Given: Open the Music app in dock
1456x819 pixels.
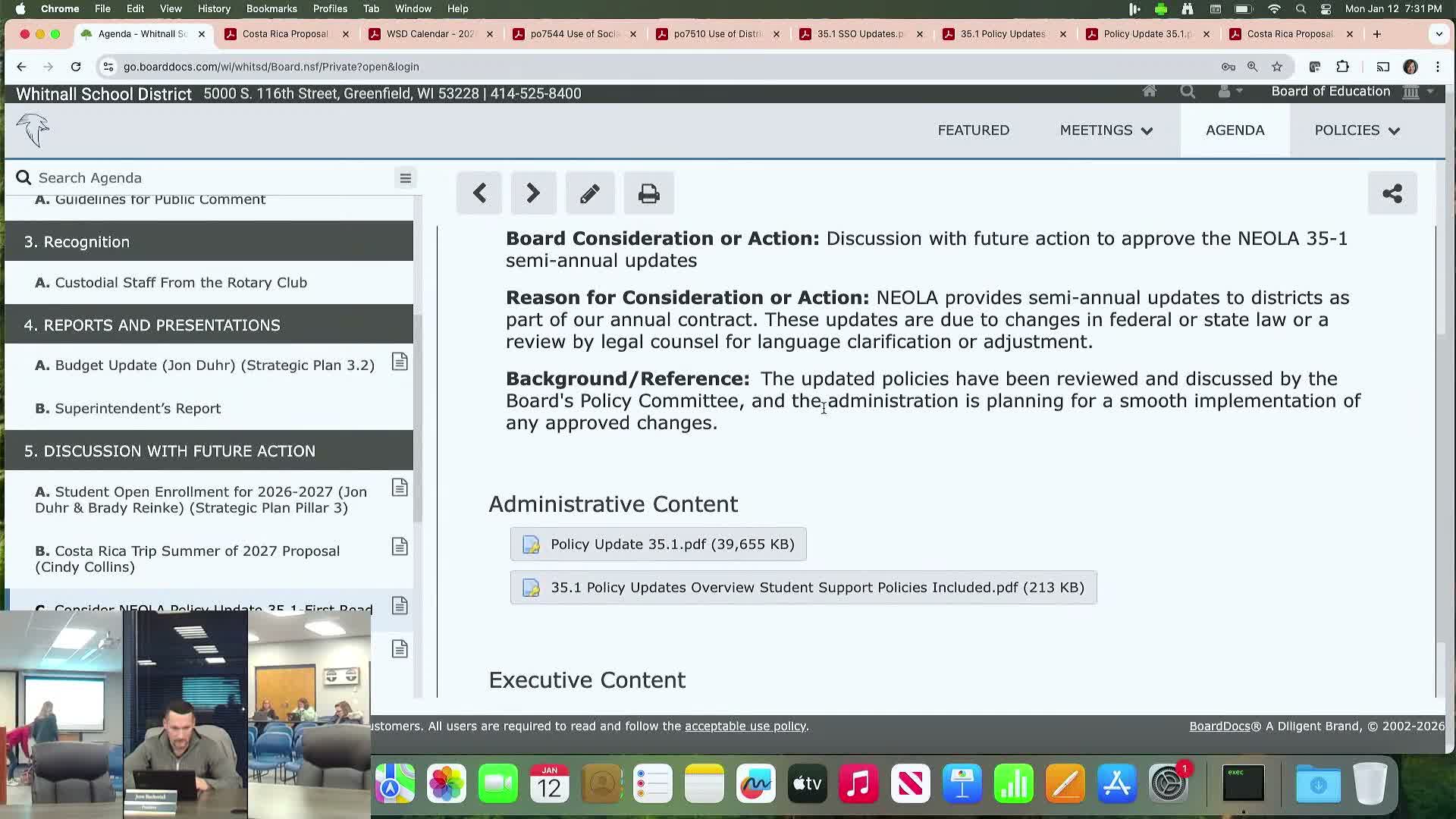Looking at the screenshot, I should tap(858, 783).
